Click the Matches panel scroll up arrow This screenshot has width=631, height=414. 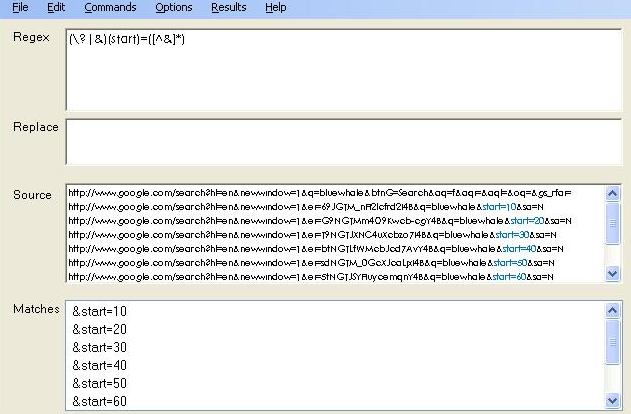tap(612, 310)
